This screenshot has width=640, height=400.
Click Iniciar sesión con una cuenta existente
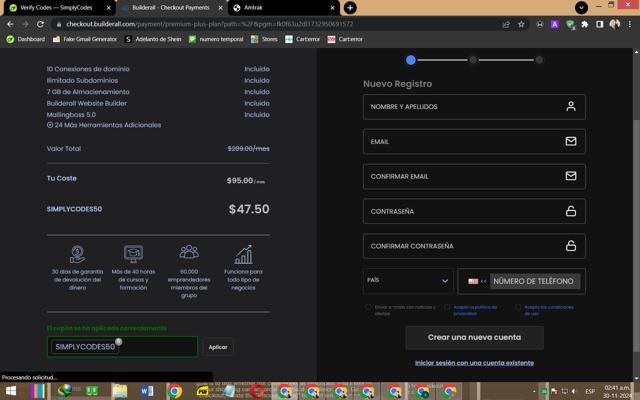point(474,363)
